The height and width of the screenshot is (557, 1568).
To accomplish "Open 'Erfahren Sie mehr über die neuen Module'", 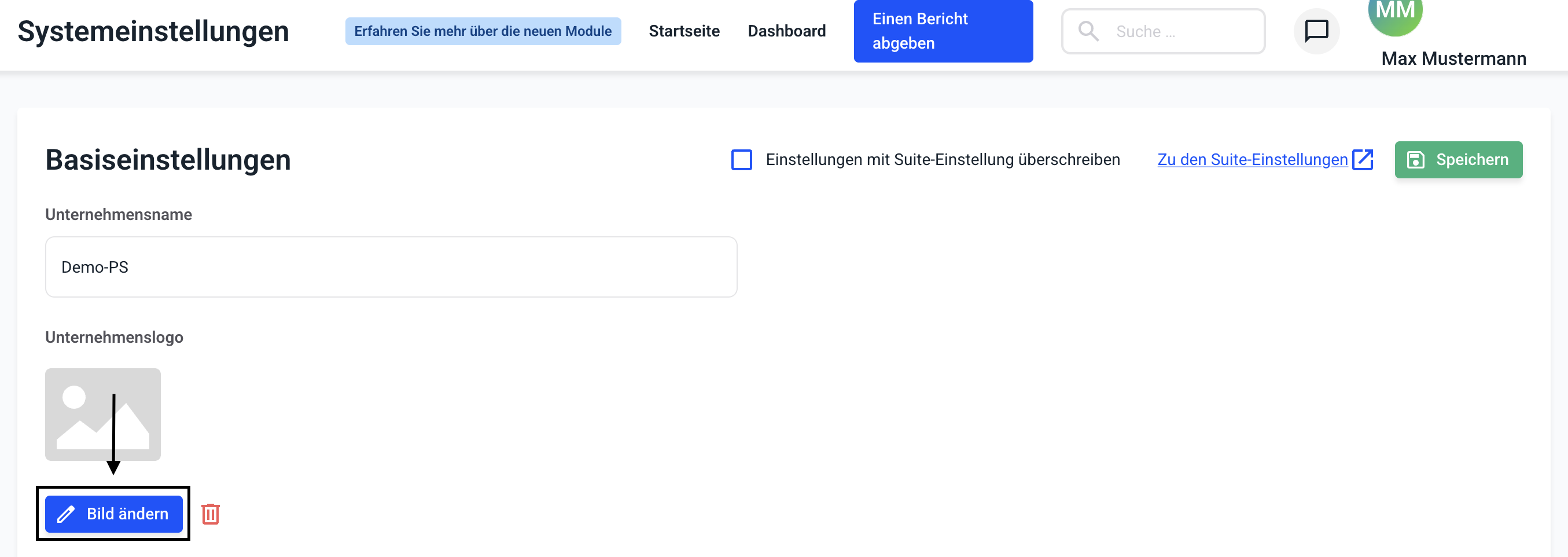I will [483, 31].
